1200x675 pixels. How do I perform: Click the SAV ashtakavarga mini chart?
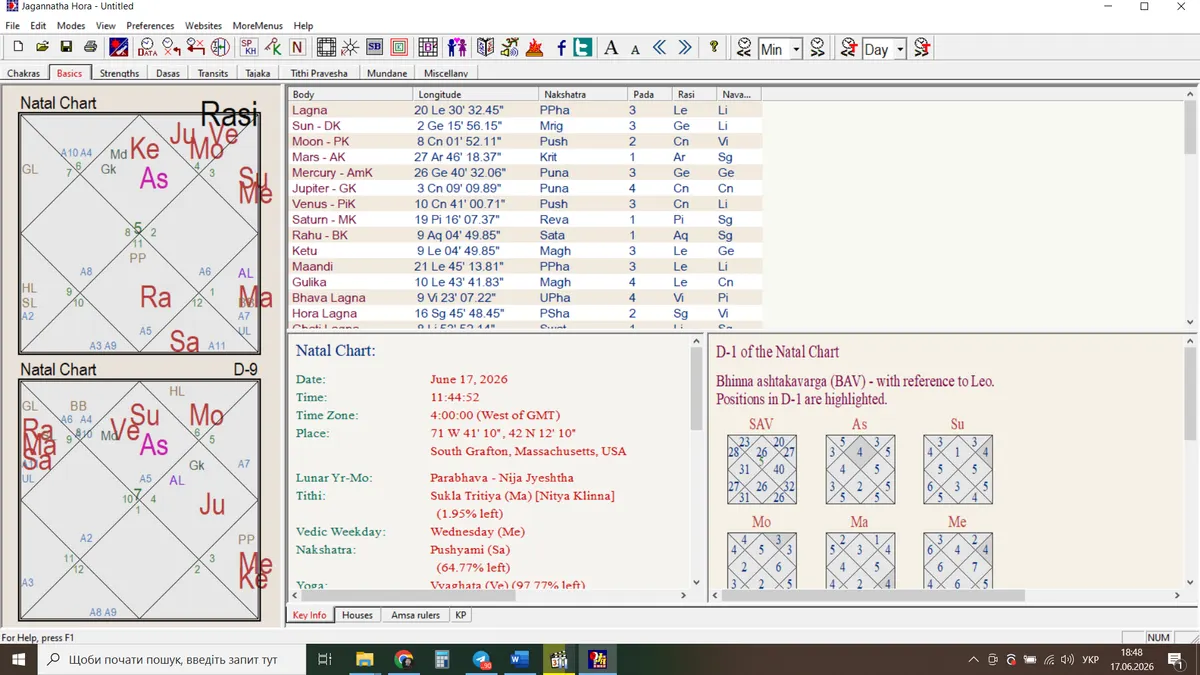tap(762, 469)
